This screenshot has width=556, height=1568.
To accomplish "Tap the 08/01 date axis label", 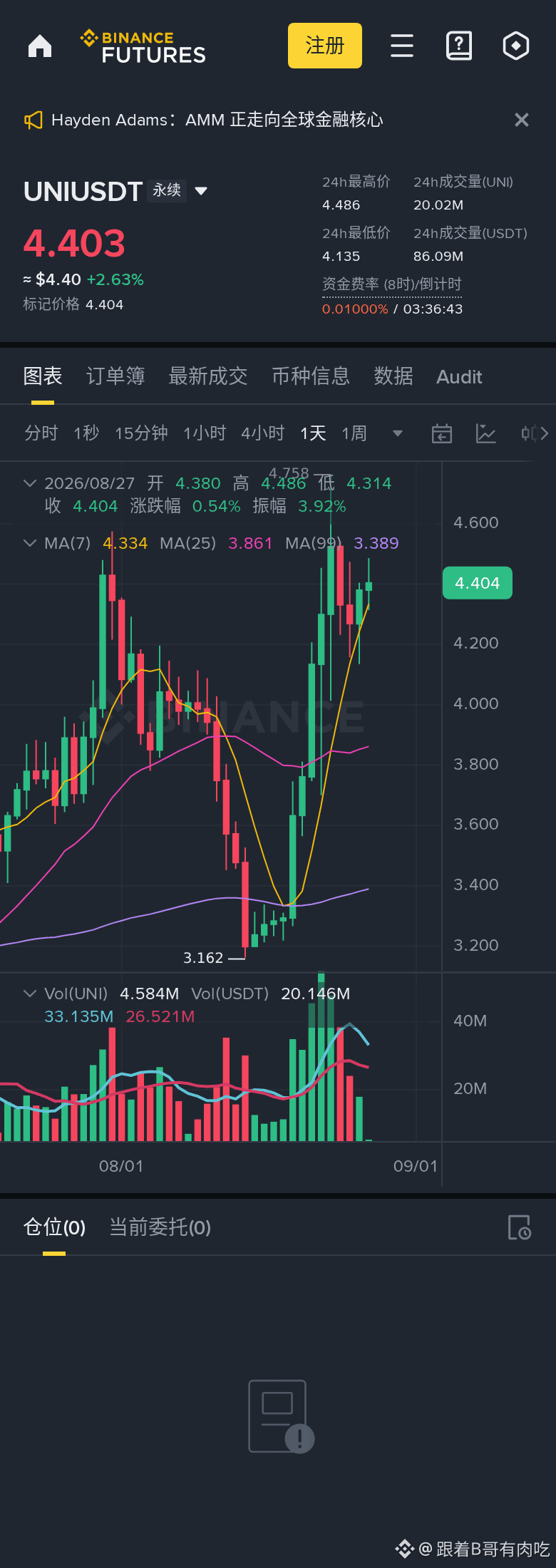I will (121, 1166).
